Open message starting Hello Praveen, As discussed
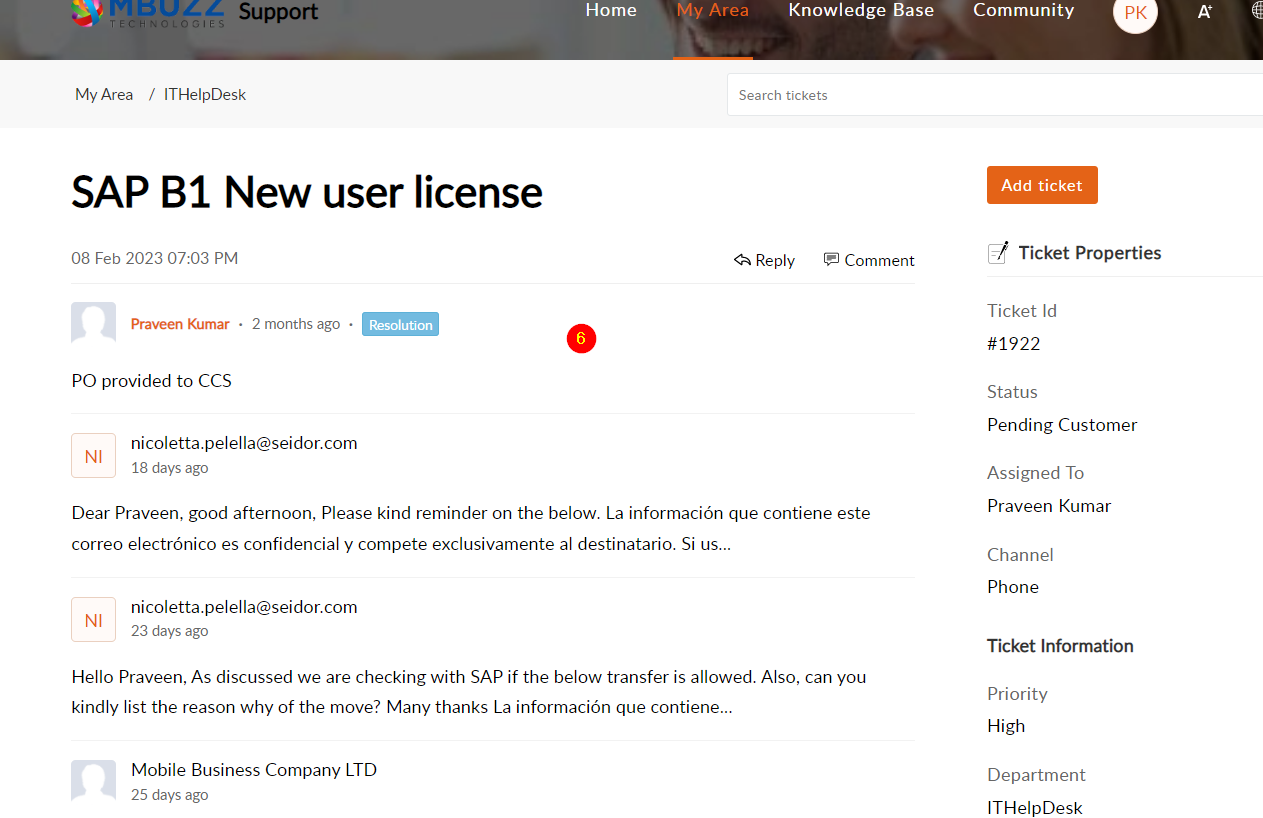Image resolution: width=1263 pixels, height=818 pixels. point(469,692)
